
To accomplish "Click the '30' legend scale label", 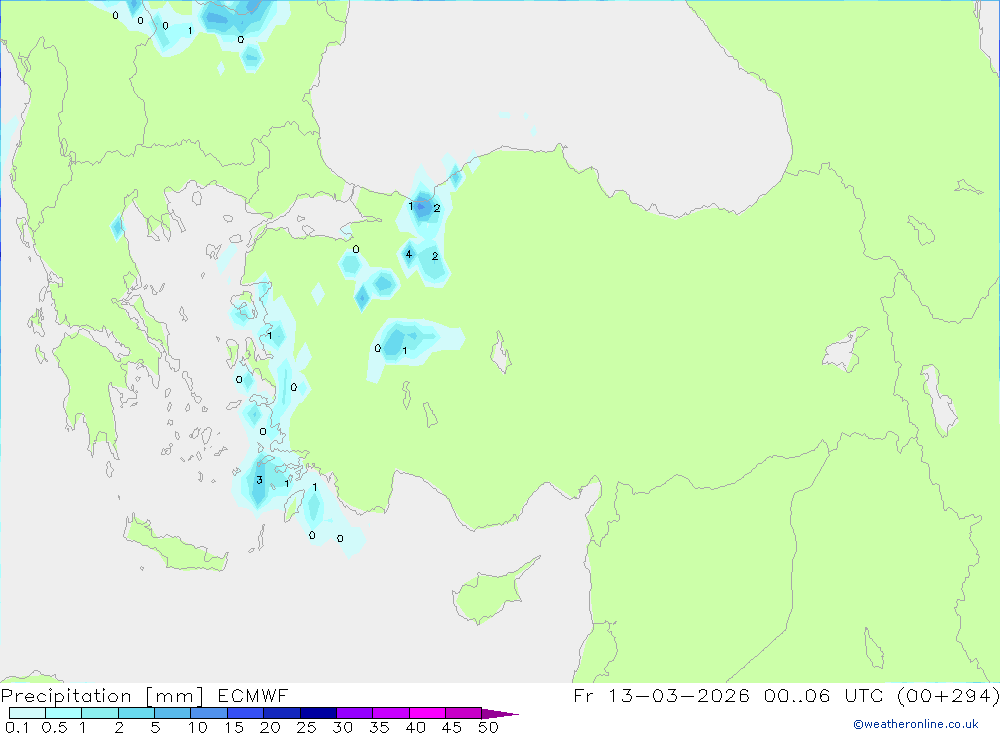I will (x=342, y=727).
